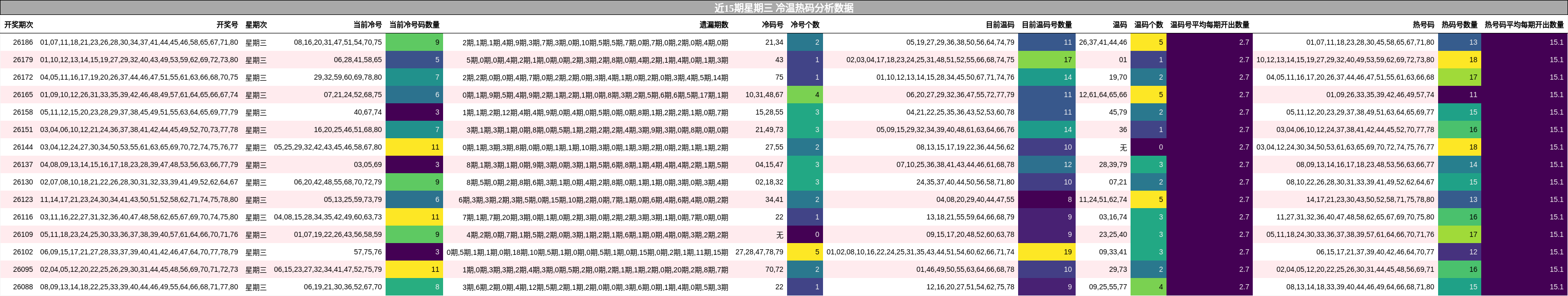Select period cell 26130
The width and height of the screenshot is (1568, 296).
tap(23, 182)
